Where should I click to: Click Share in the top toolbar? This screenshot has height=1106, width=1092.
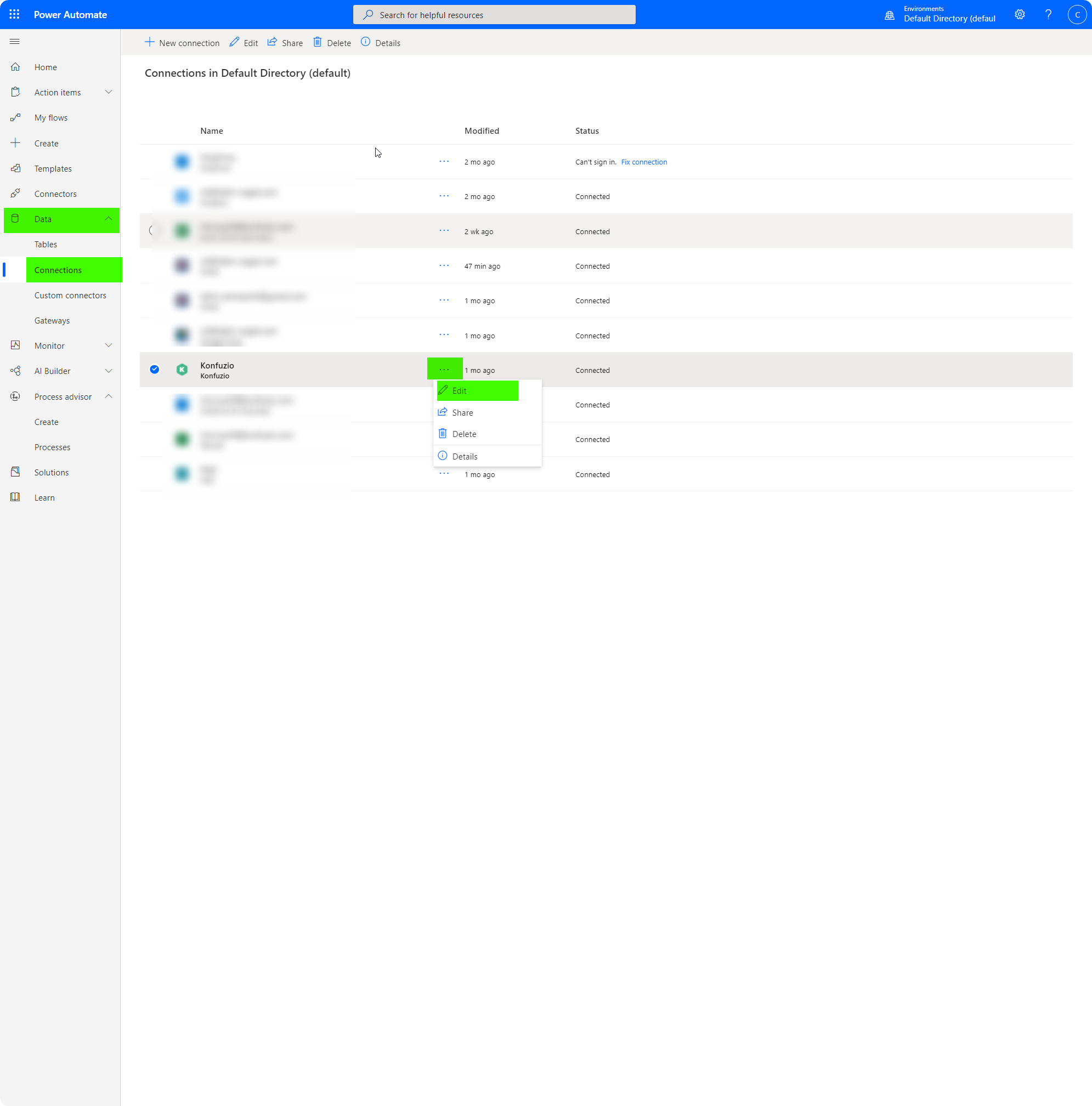(x=285, y=43)
